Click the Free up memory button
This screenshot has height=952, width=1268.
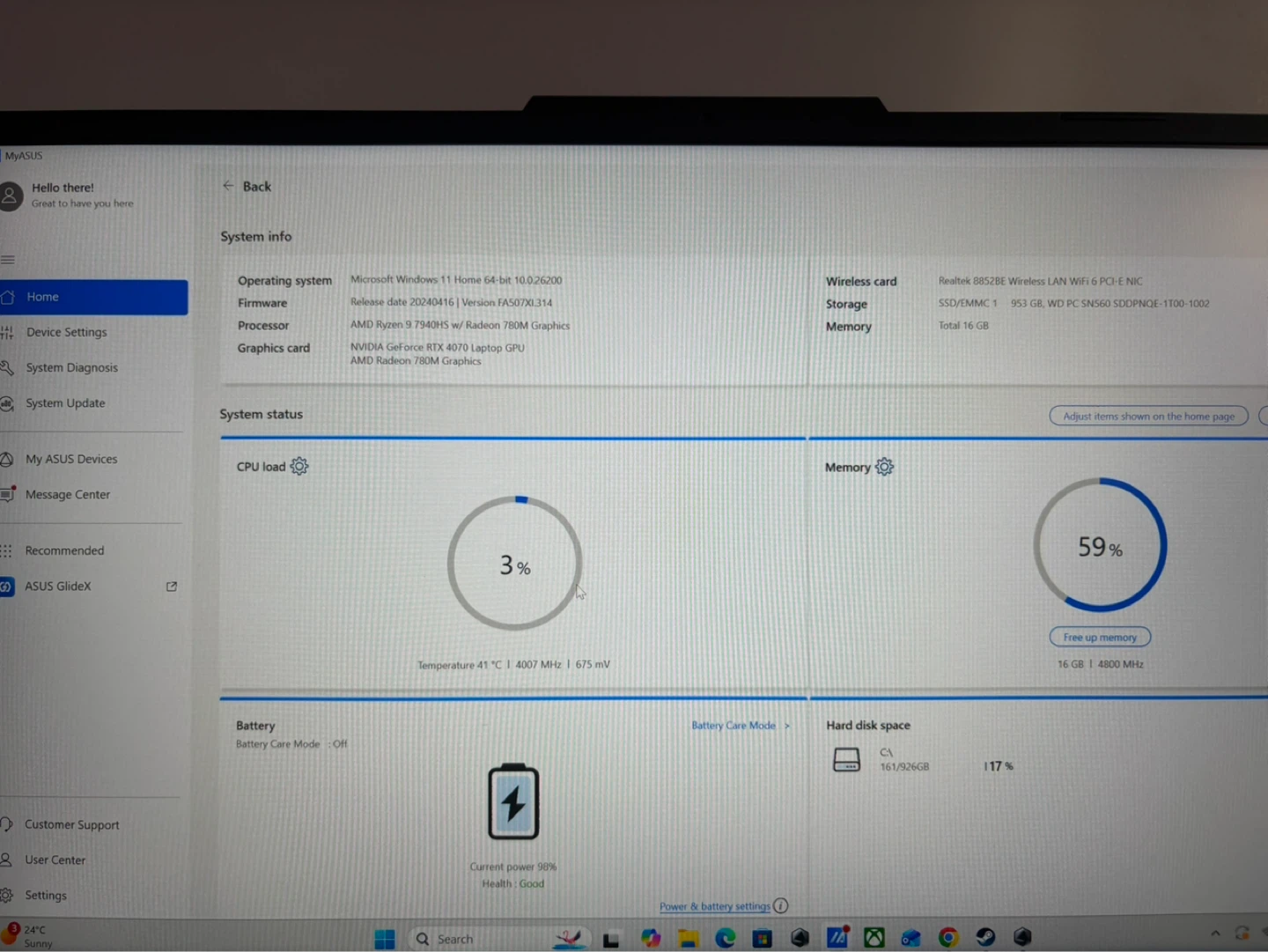(x=1100, y=637)
